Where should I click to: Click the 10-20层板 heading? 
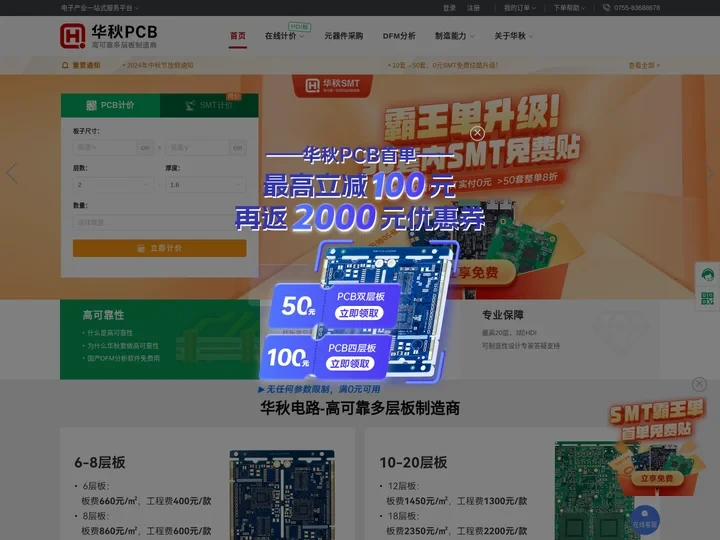tap(413, 462)
